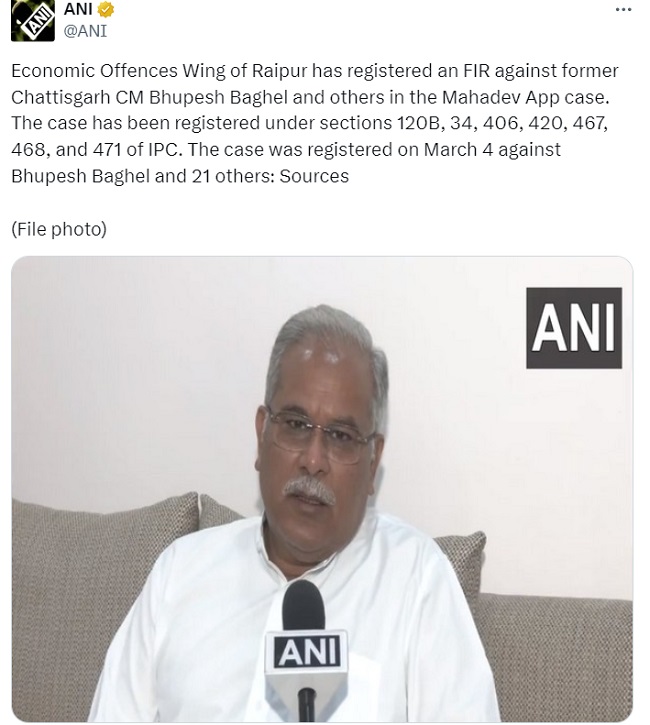Click the ANI watermark logo on the photo
This screenshot has width=650, height=725.
point(574,328)
